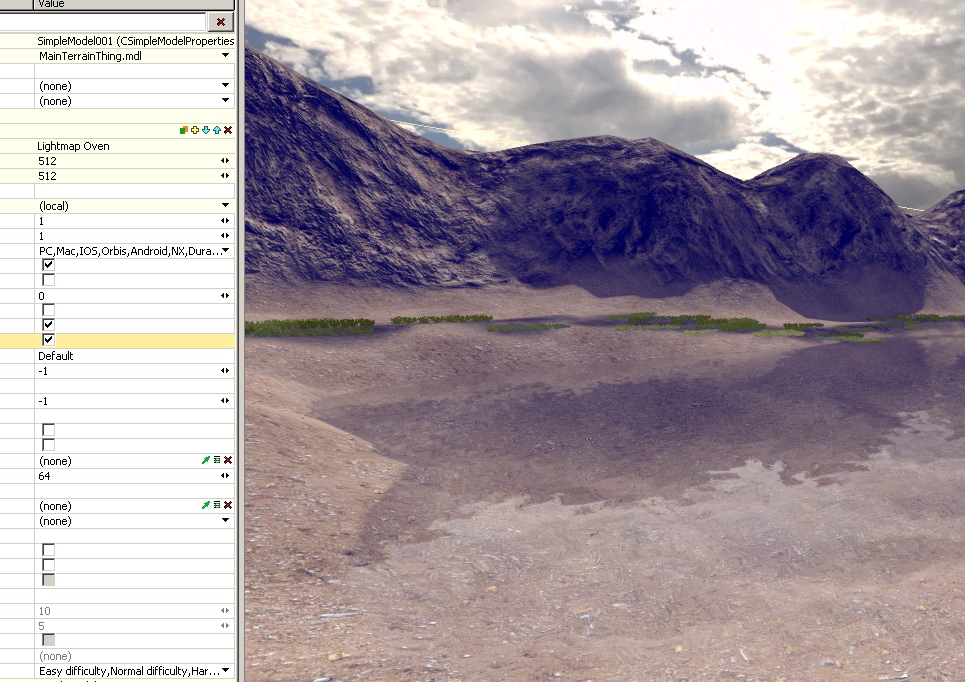Click the stepper arrows on the 5 value row

pos(225,625)
